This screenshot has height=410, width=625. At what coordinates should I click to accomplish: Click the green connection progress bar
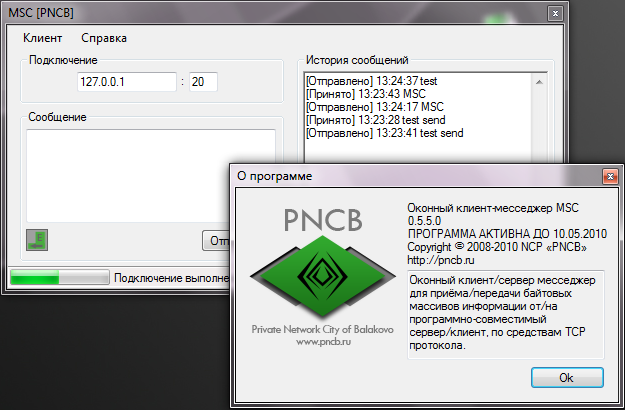[x=57, y=277]
